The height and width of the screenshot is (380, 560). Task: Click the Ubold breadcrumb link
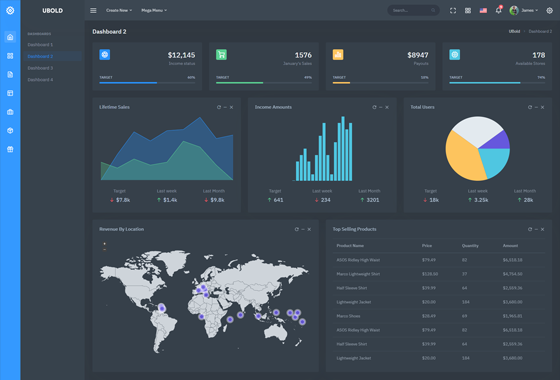click(514, 31)
